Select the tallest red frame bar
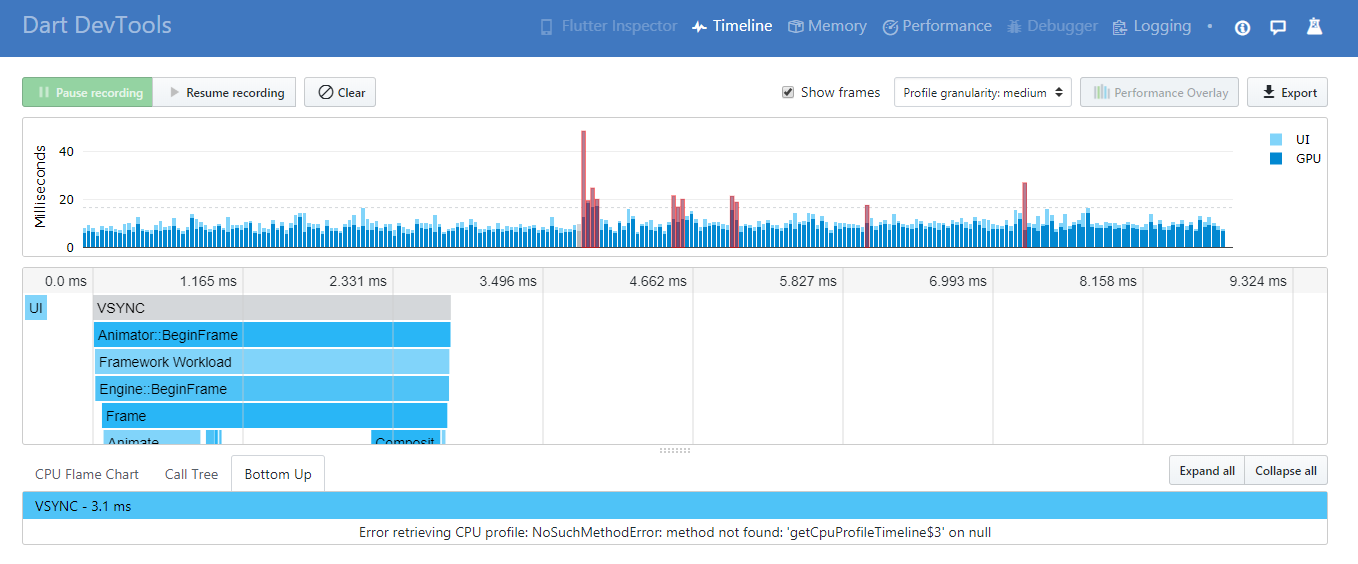This screenshot has height=564, width=1358. [x=583, y=189]
